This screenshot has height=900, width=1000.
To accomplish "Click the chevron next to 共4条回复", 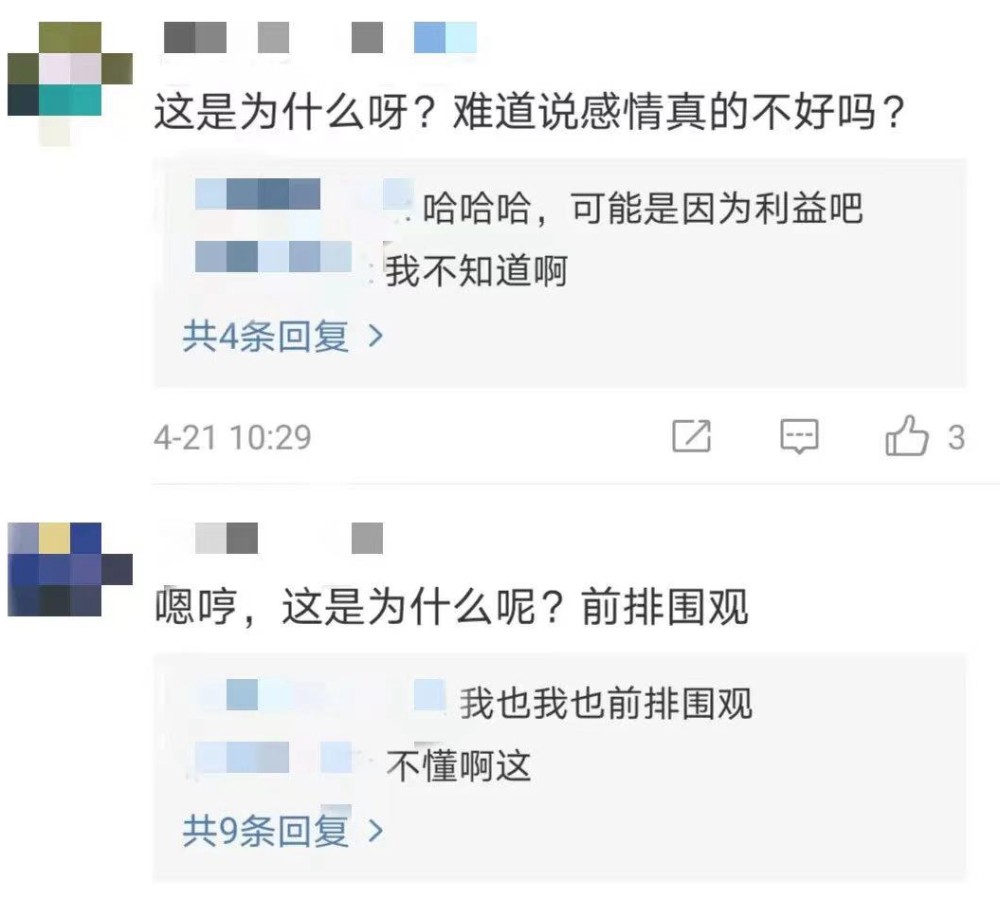I will tap(376, 336).
